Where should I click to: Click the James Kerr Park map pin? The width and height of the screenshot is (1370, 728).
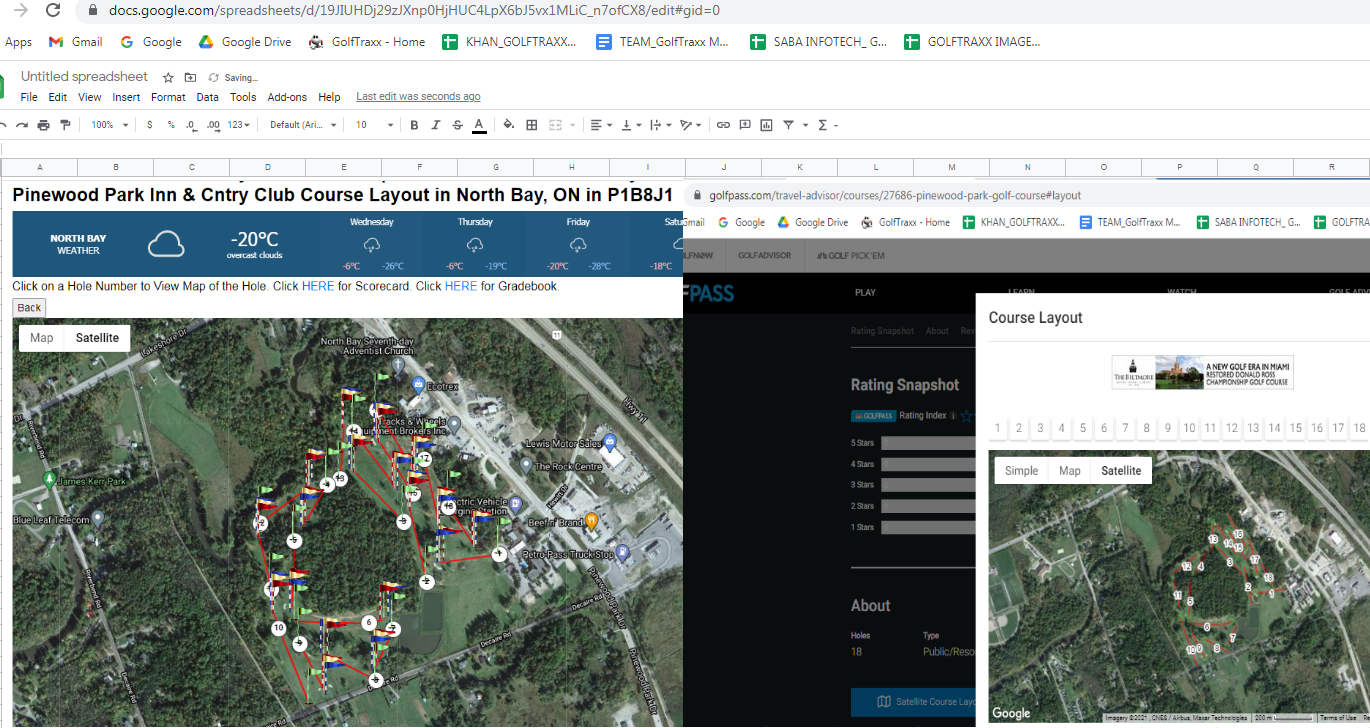pos(48,480)
